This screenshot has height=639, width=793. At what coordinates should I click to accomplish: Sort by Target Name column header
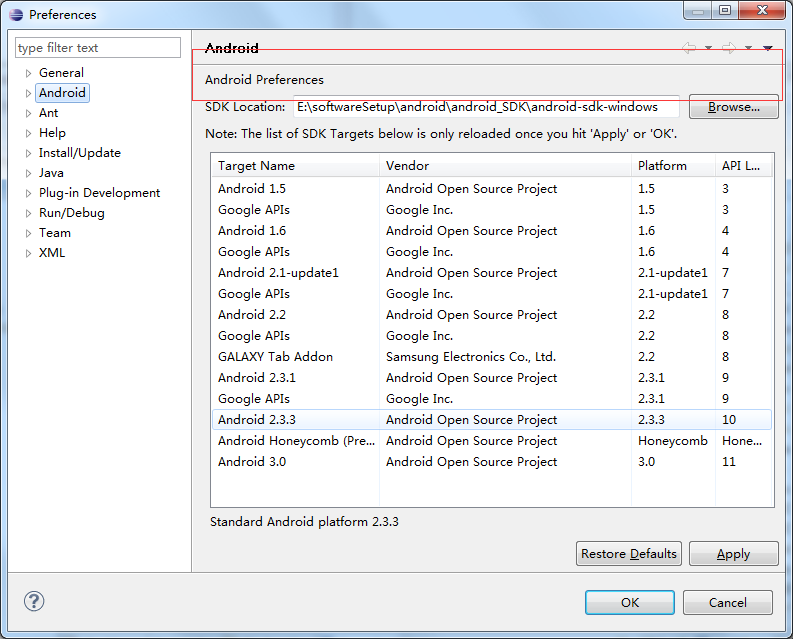coord(295,165)
